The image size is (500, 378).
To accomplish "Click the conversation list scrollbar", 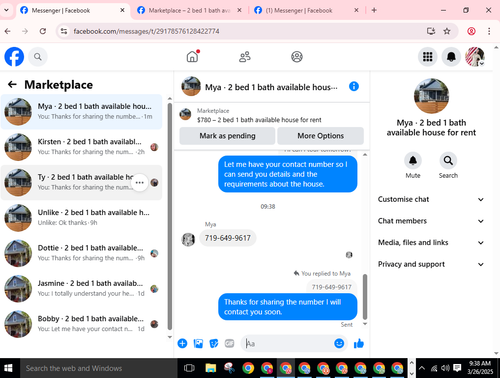I will point(170,217).
